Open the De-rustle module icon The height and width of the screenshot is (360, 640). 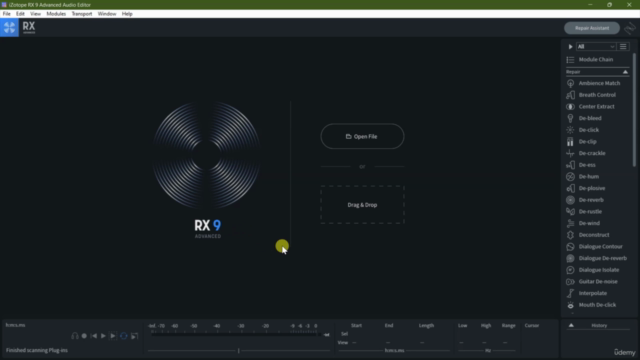coord(570,211)
